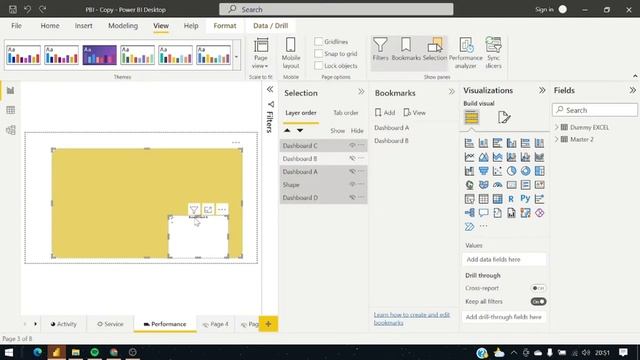This screenshot has width=640, height=360.
Task: Switch to Tab order in Selection pane
Action: [346, 113]
